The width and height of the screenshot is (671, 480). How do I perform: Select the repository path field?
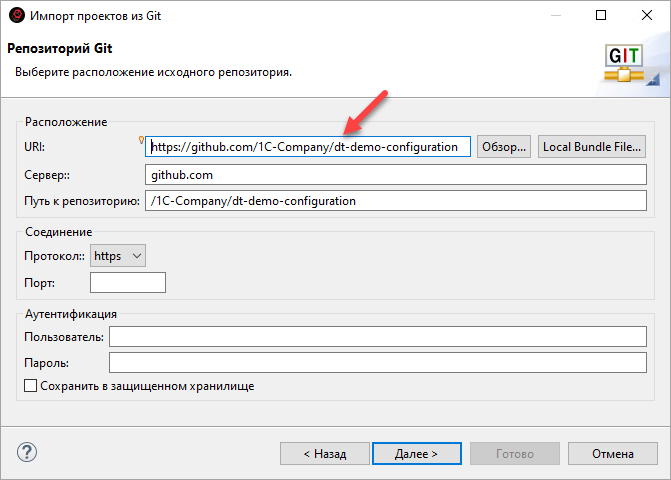click(x=397, y=201)
